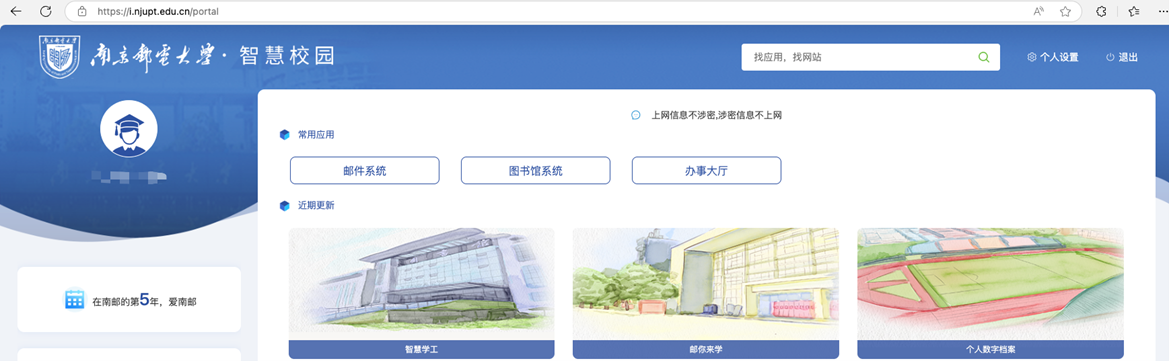Click the green search magnifier icon
Image resolution: width=1169 pixels, height=361 pixels.
coord(983,57)
